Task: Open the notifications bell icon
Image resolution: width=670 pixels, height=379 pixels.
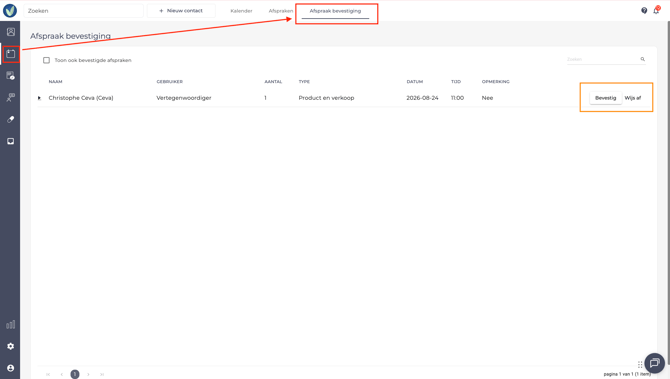Action: click(656, 10)
